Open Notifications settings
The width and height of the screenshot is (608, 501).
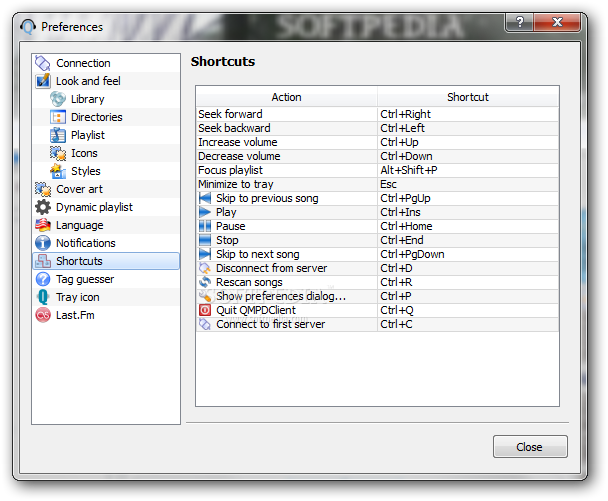106,243
